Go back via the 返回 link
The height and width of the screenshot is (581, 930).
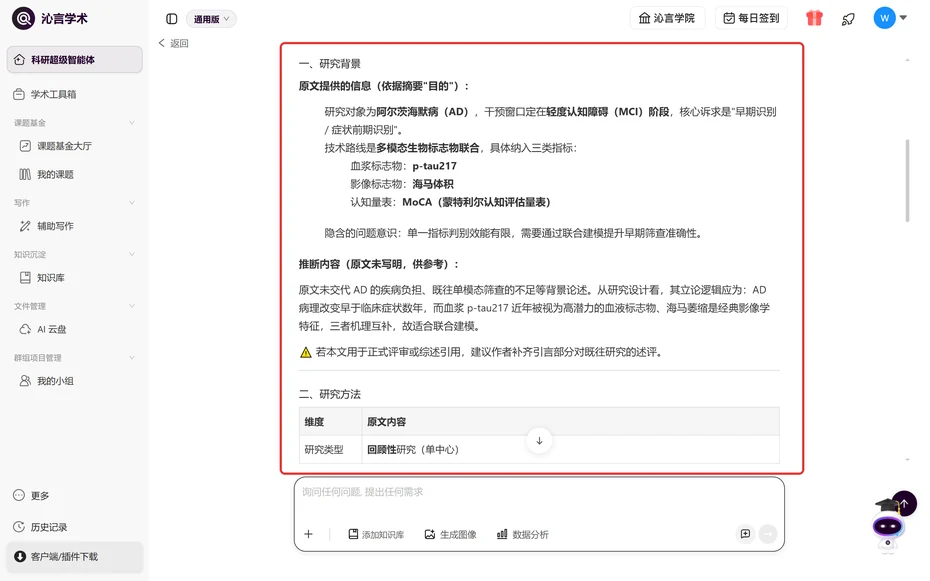pyautogui.click(x=173, y=43)
